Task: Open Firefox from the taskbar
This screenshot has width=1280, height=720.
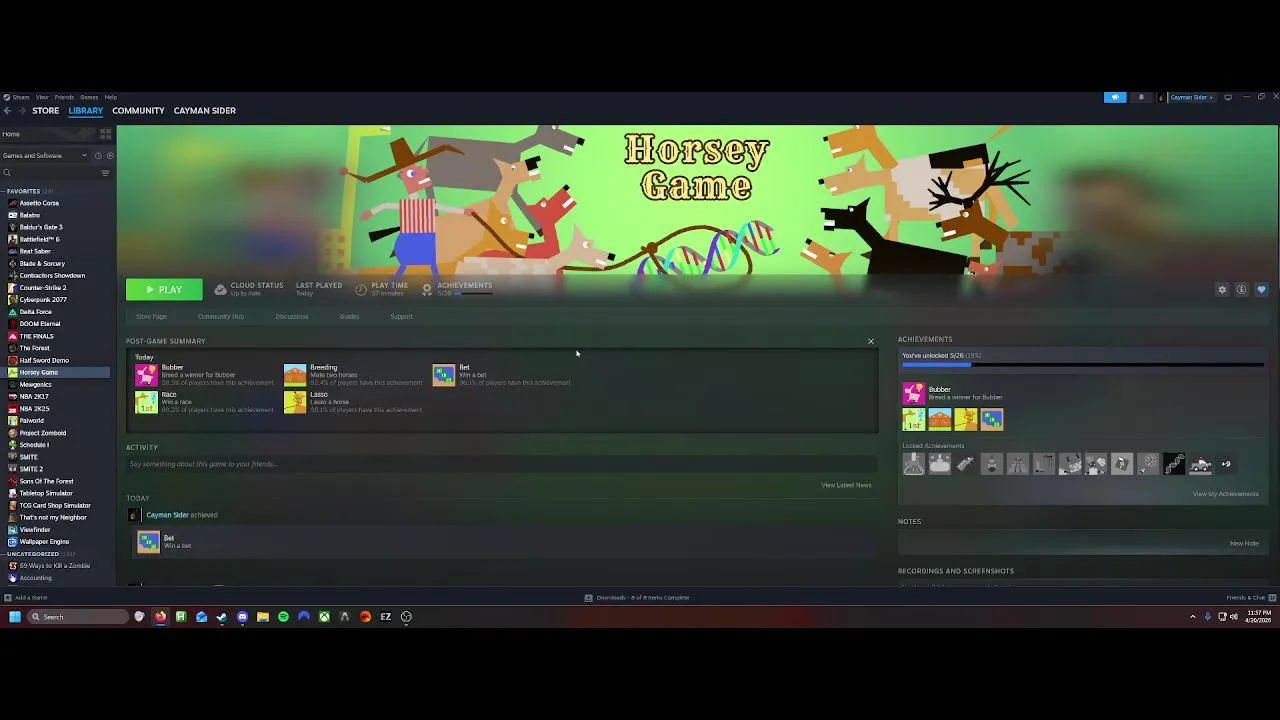Action: [x=160, y=617]
